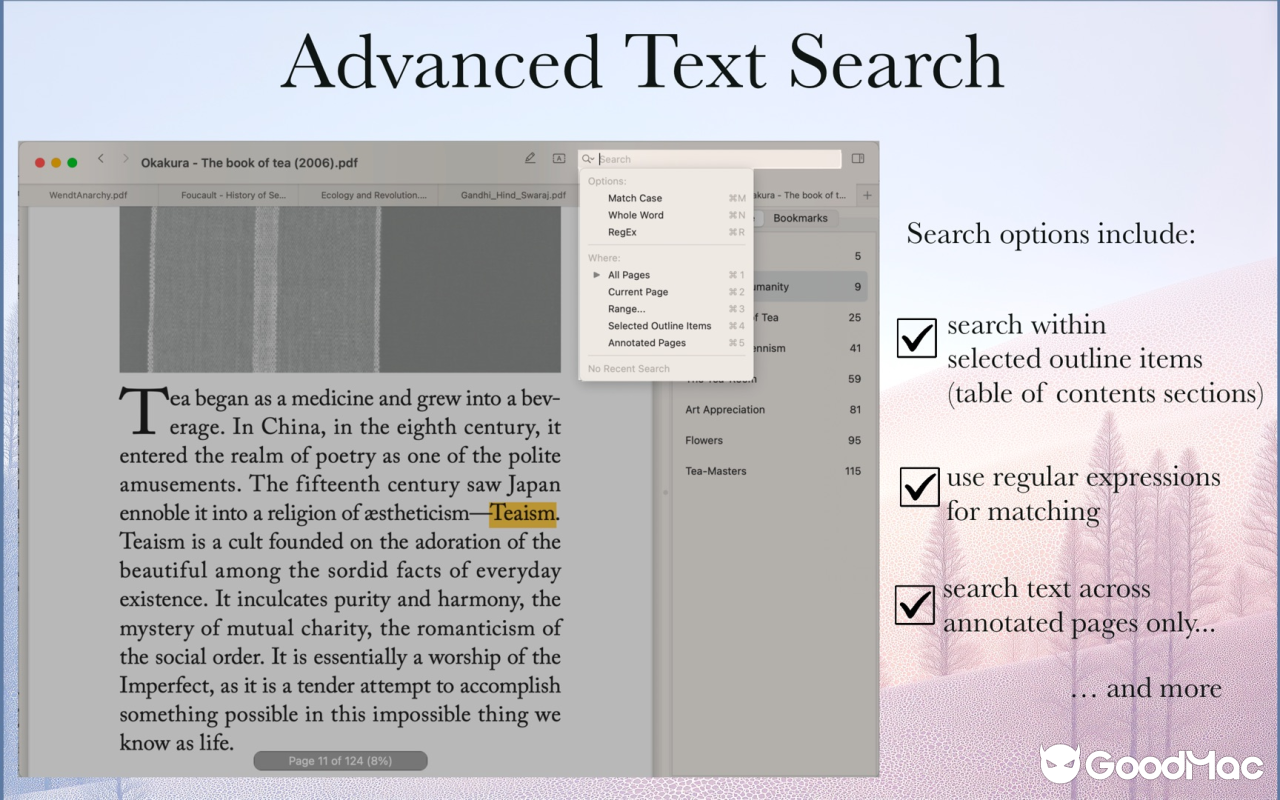Enable the Whole Word option
Screen dimensions: 1280x800
tap(665, 215)
